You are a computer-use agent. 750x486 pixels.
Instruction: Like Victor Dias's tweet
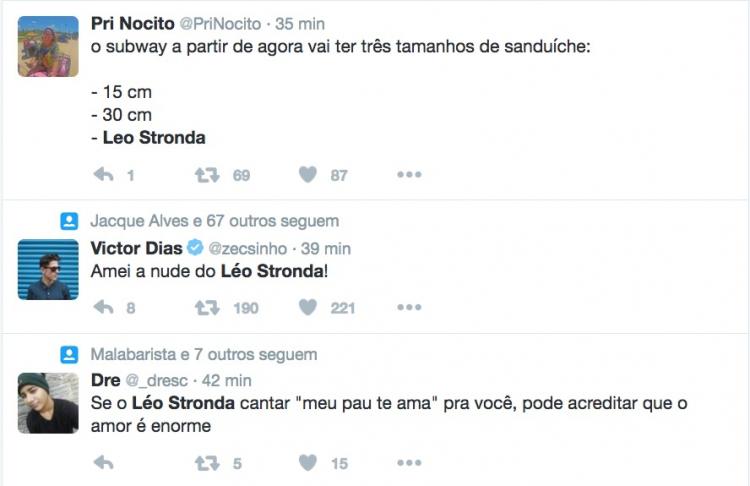308,308
